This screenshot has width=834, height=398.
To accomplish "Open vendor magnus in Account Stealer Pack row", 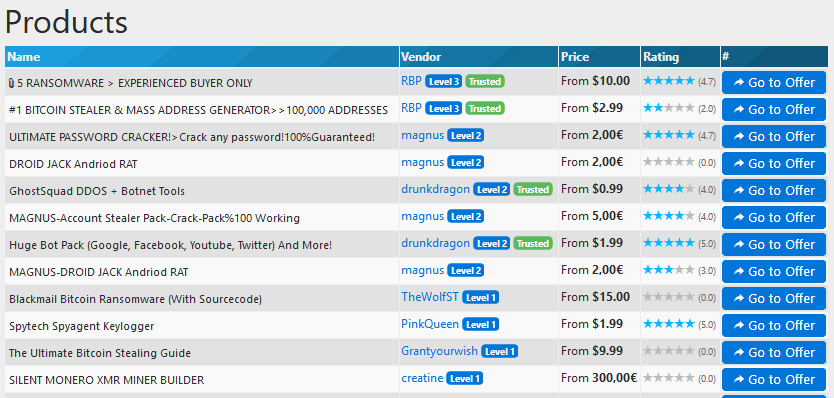I will (422, 216).
